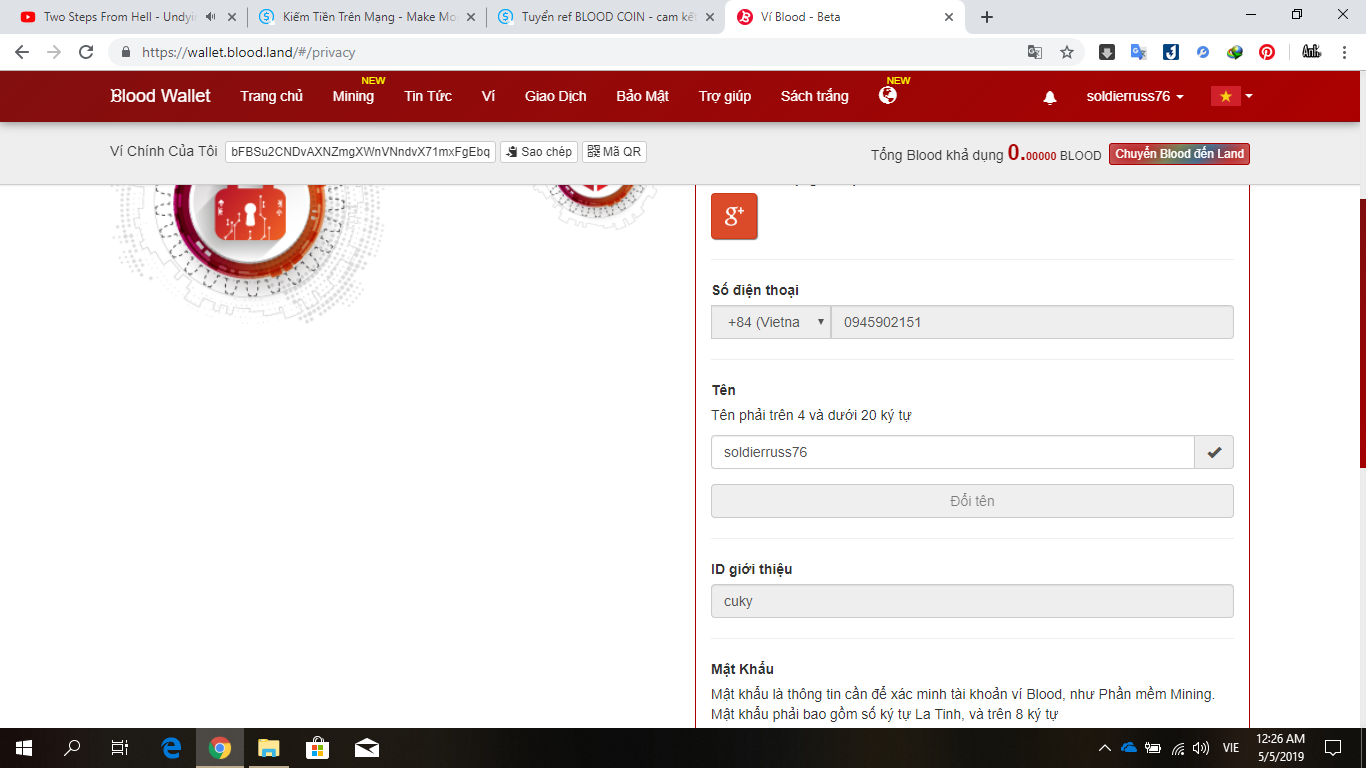This screenshot has height=768, width=1366.
Task: Click the Chuyển Blood đến Land button
Action: click(1179, 154)
